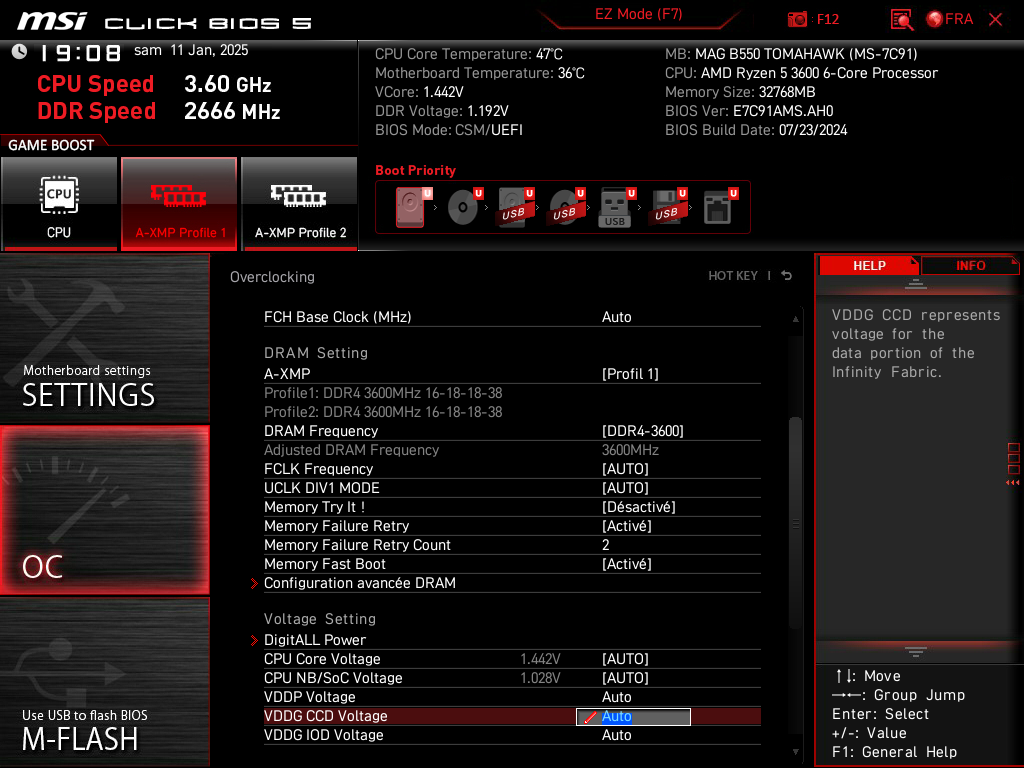Click the HOT KEY label
Screen dimensions: 1024x768
[x=733, y=276]
